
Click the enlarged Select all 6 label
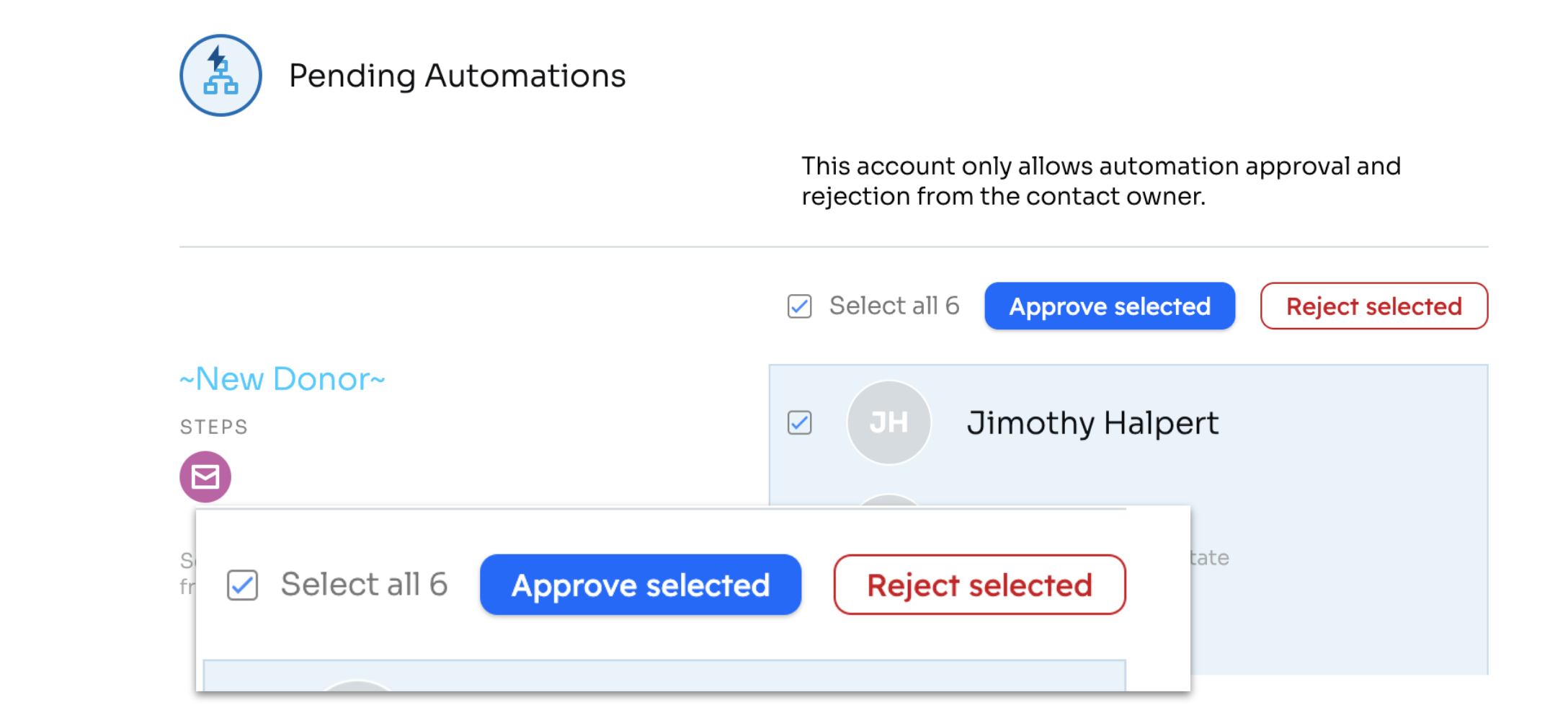pyautogui.click(x=364, y=584)
